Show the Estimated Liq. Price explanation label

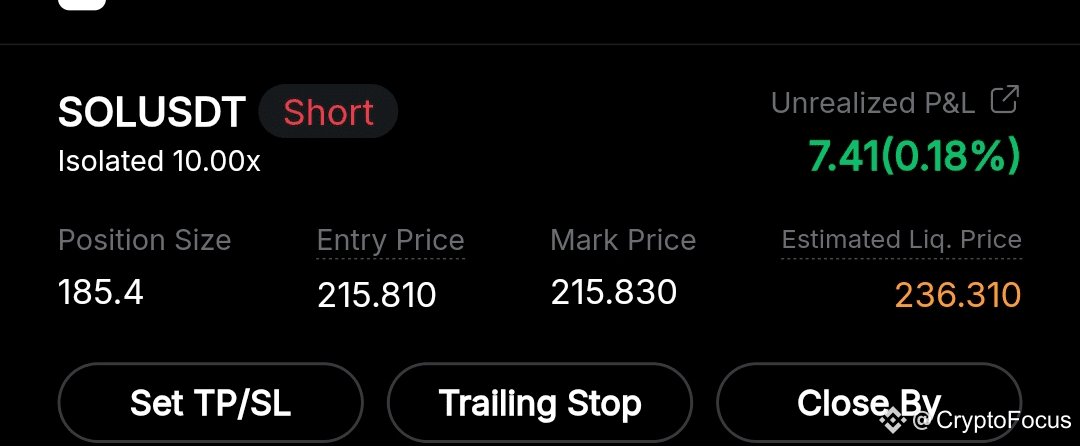tap(902, 240)
